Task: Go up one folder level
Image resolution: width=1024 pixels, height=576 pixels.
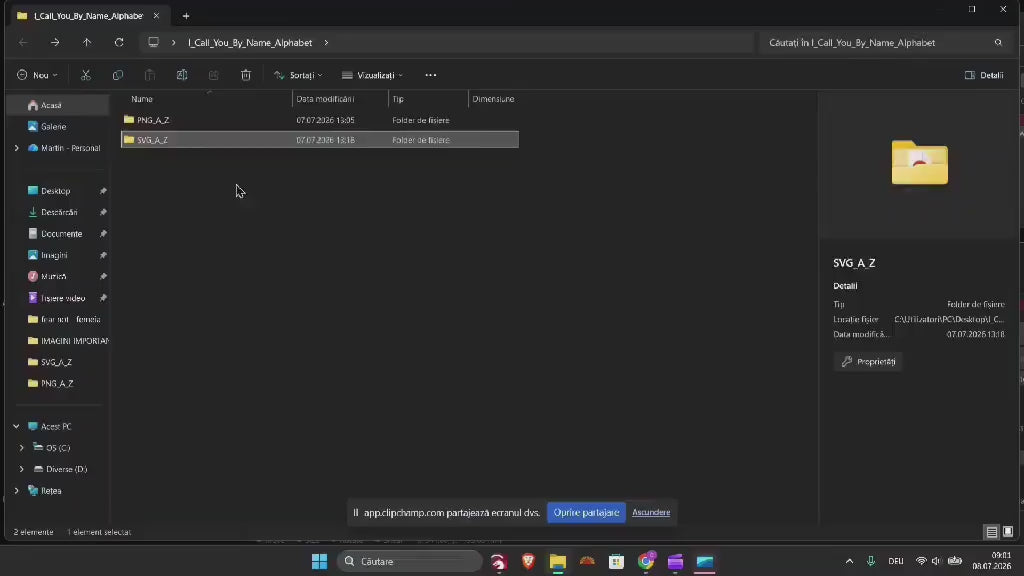Action: pyautogui.click(x=87, y=42)
